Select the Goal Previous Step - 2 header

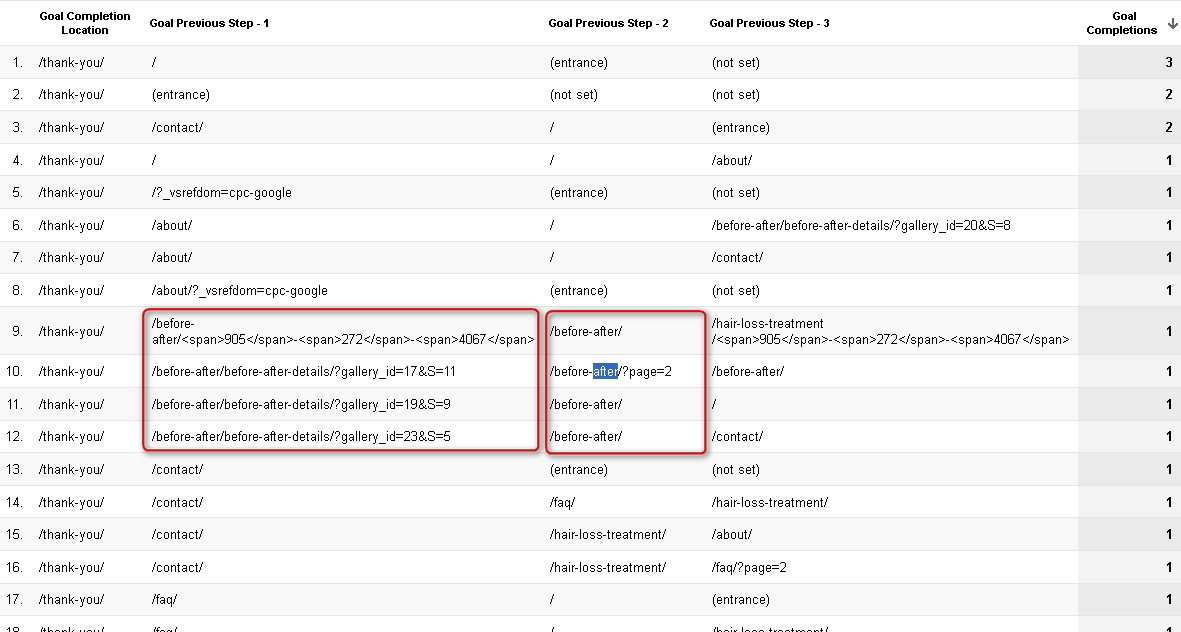click(608, 23)
